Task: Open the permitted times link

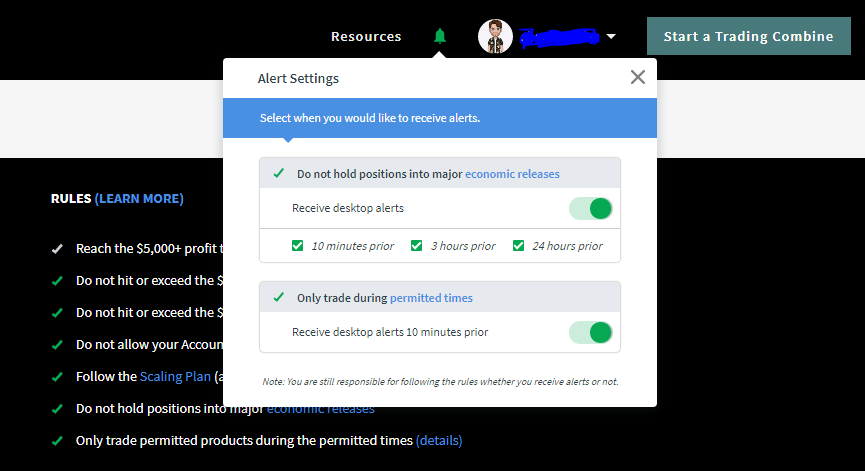Action: [431, 298]
